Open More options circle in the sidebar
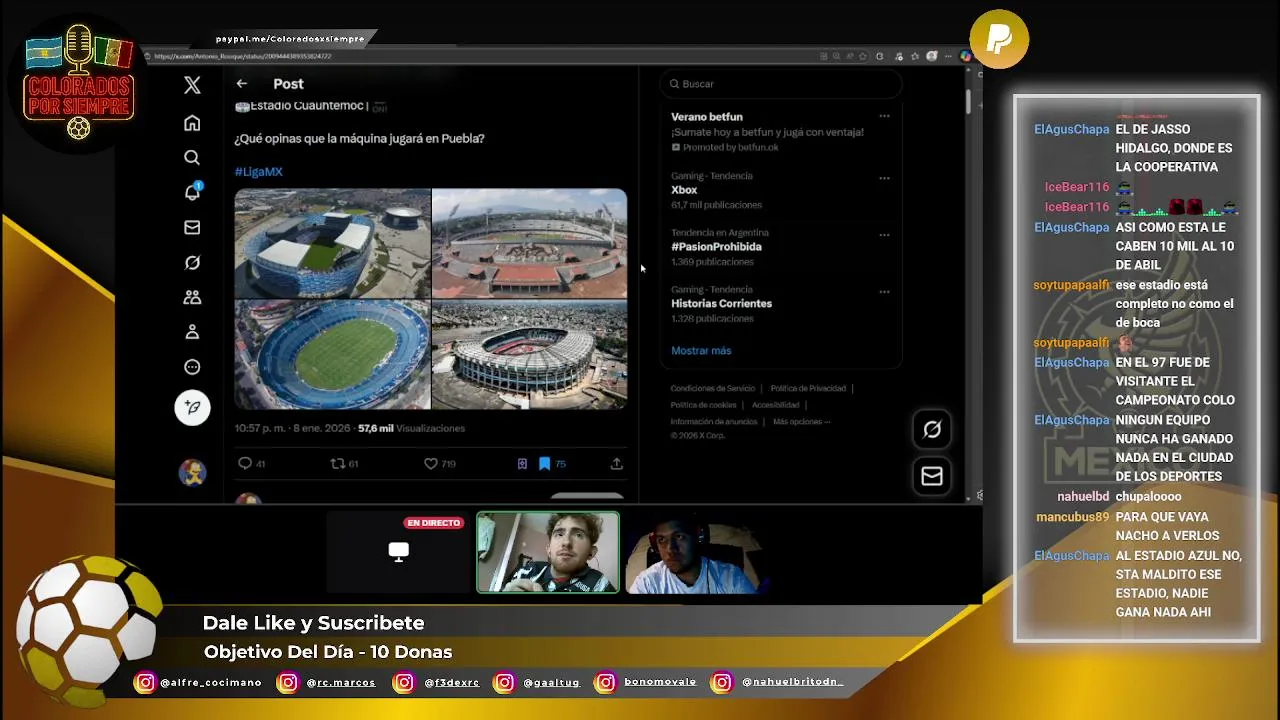1280x720 pixels. coord(192,367)
